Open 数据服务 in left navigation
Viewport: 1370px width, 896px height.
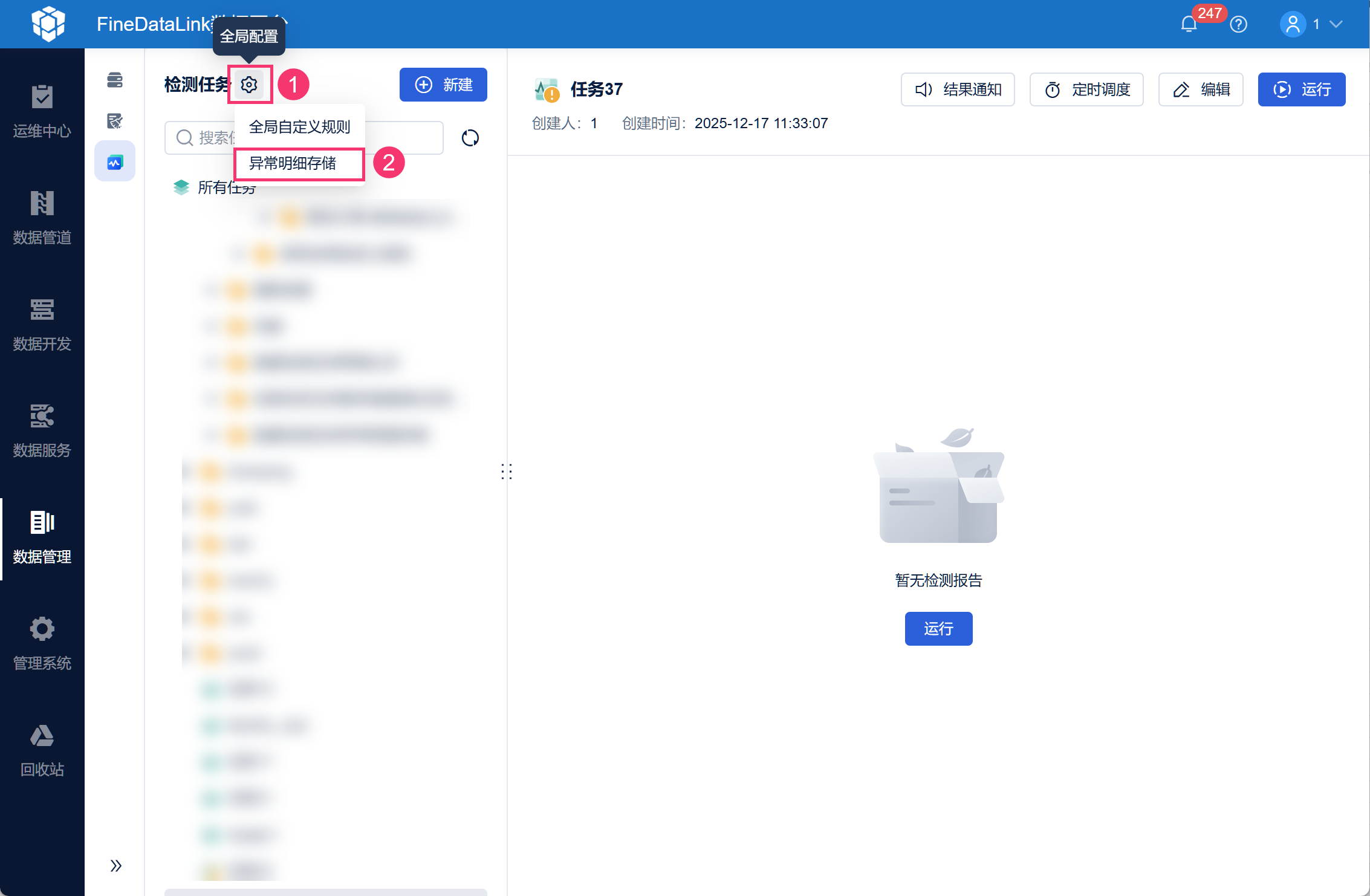(x=42, y=432)
